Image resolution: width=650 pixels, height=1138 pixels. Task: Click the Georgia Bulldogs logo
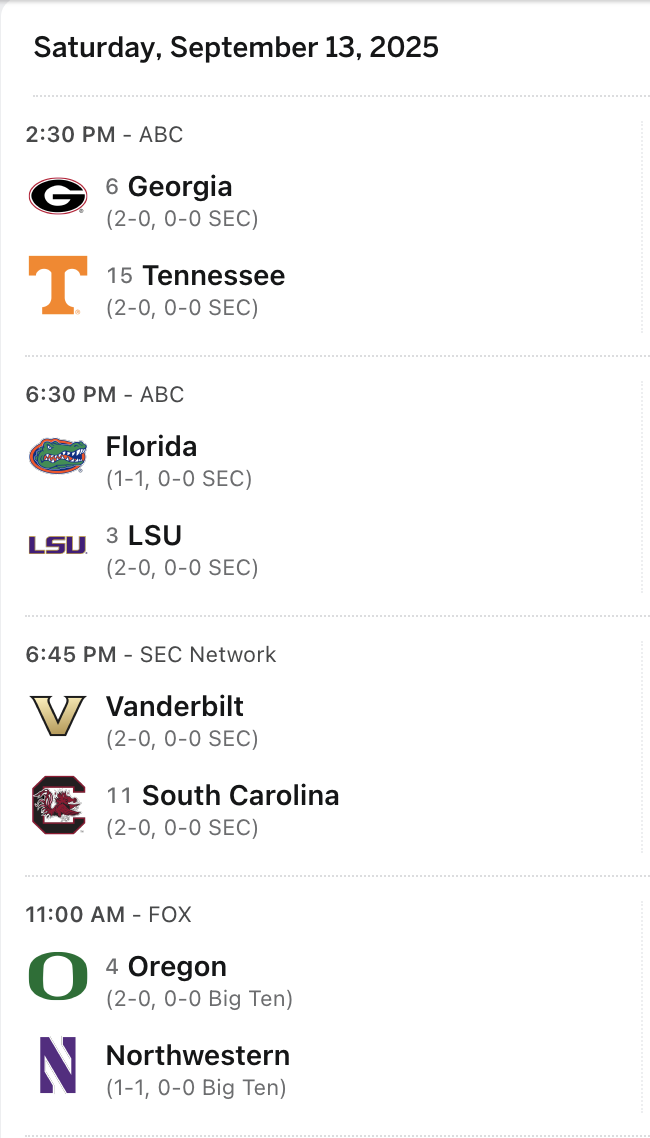[x=57, y=196]
